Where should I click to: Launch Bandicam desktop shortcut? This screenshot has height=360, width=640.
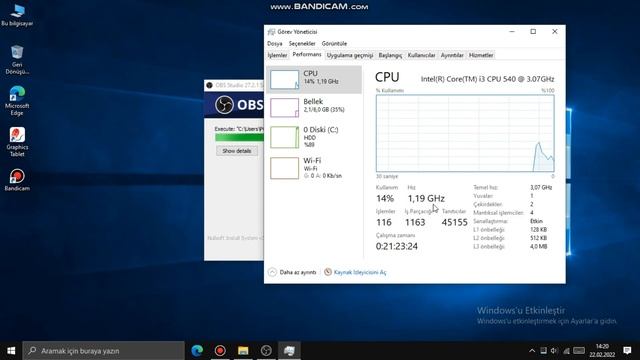coord(17,180)
